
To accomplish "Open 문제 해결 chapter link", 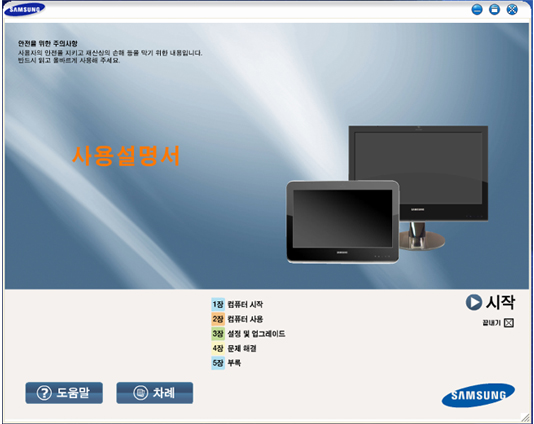I will (x=242, y=348).
